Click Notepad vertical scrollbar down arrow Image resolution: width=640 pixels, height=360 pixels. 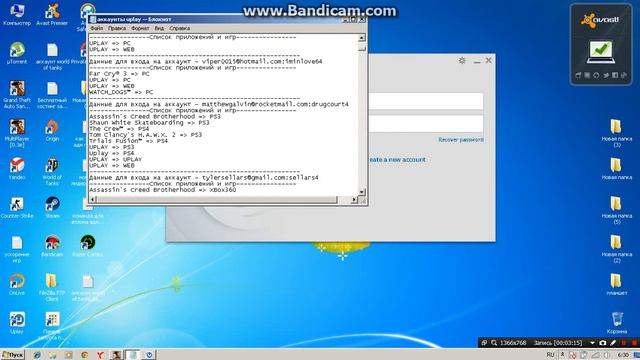tap(362, 192)
